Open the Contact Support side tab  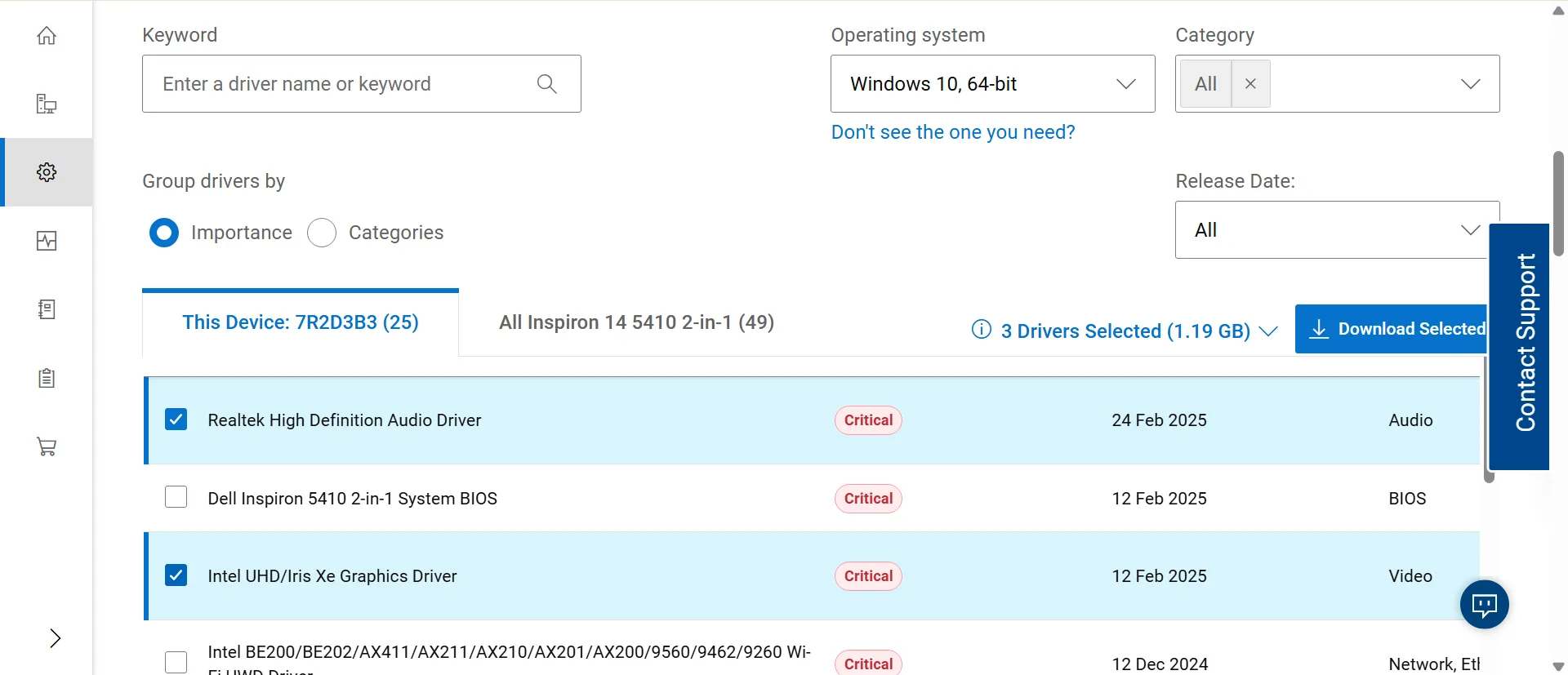coord(1519,346)
